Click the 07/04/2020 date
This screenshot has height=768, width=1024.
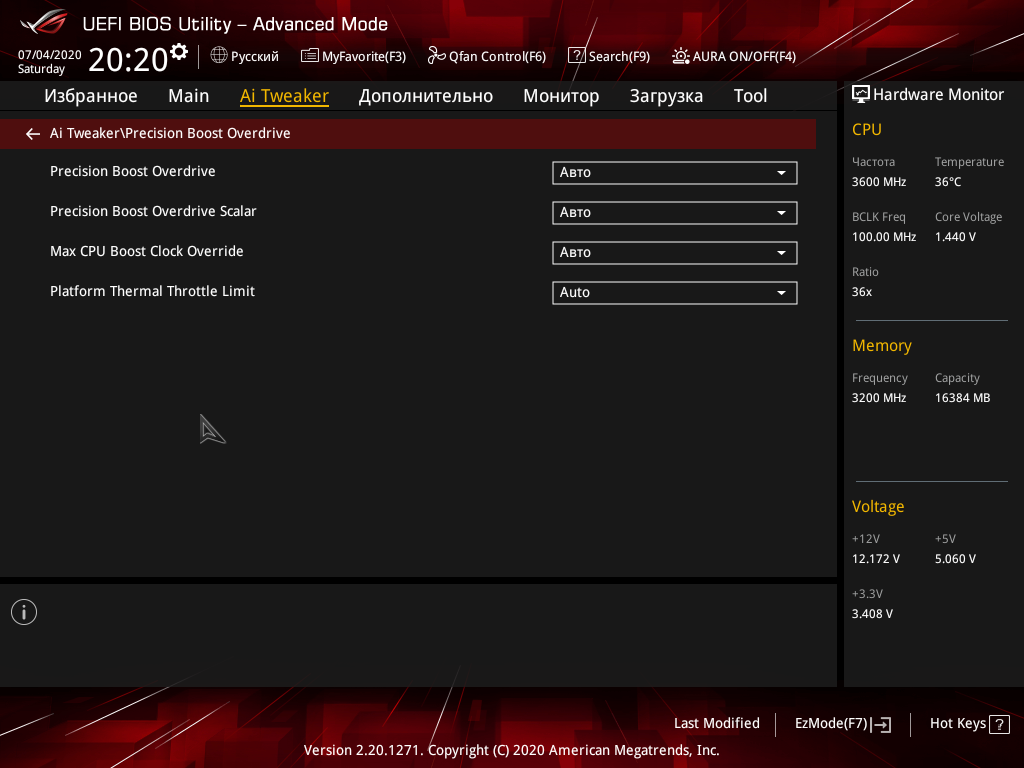point(49,55)
